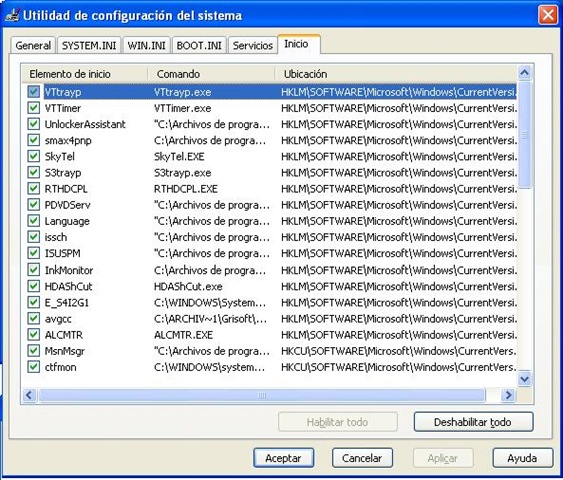
Task: Select the ALCMTR.EXE command text
Action: pos(183,335)
